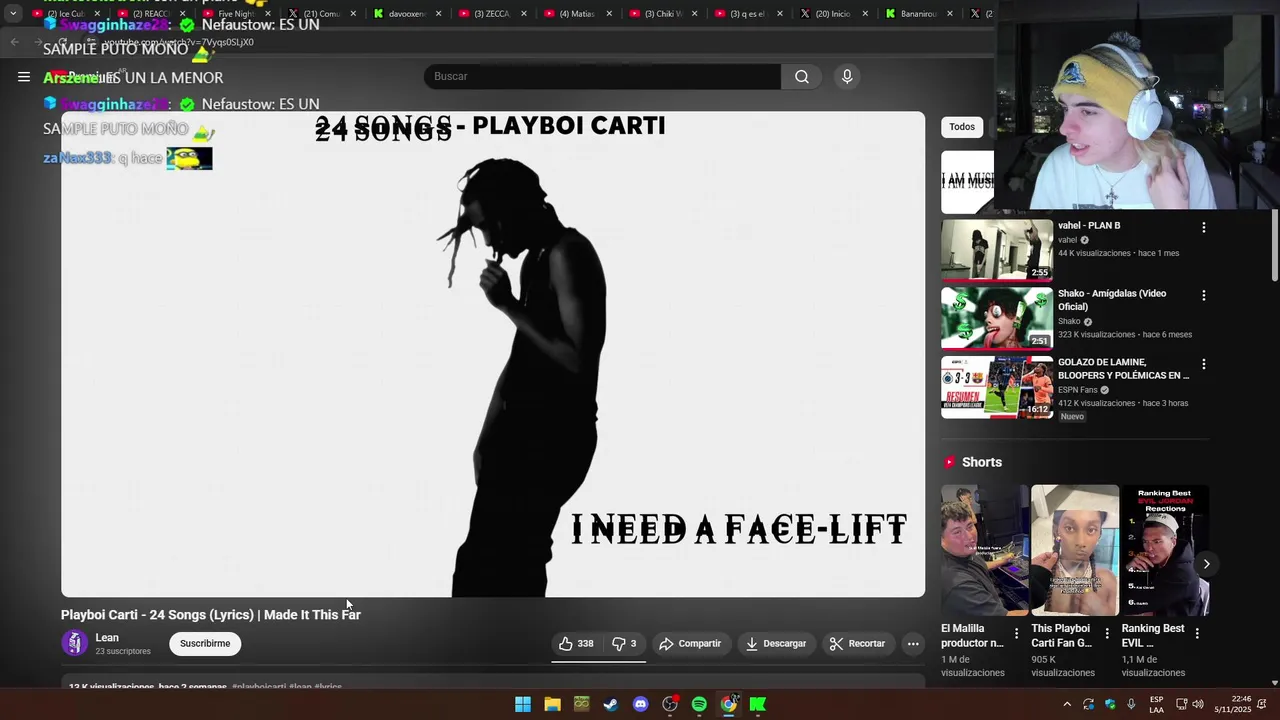Open ESP LAA language switcher
The width and height of the screenshot is (1280, 720).
click(x=1156, y=705)
